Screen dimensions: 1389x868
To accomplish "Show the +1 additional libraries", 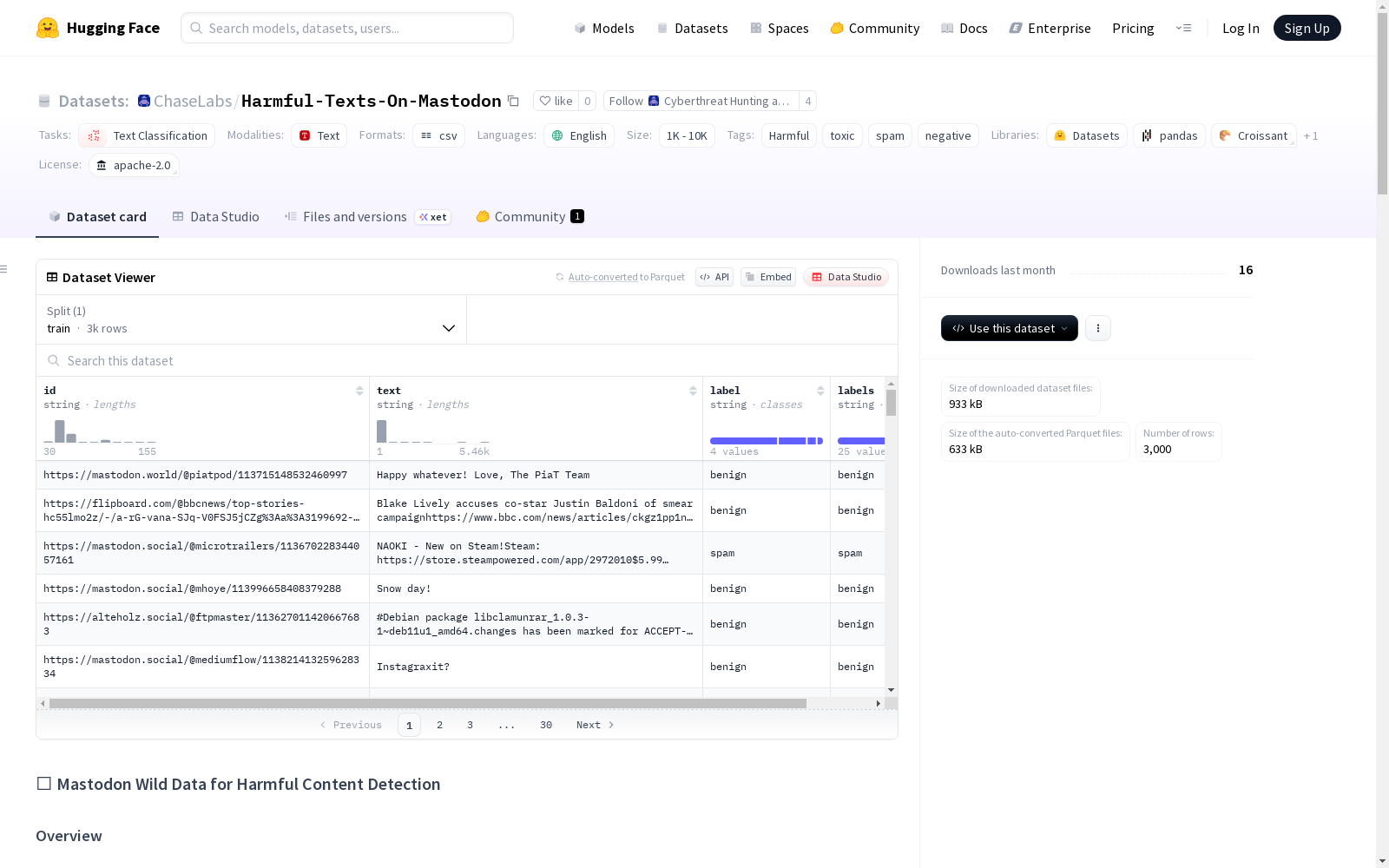I will pos(1311,135).
